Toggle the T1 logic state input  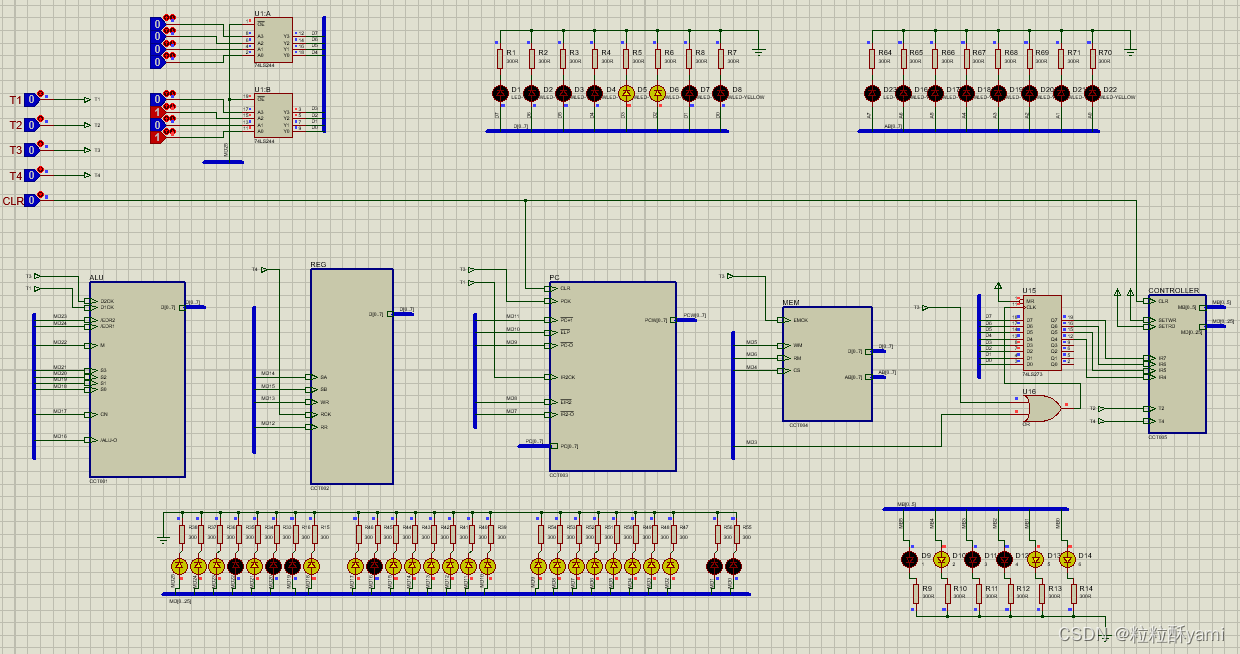click(x=32, y=100)
